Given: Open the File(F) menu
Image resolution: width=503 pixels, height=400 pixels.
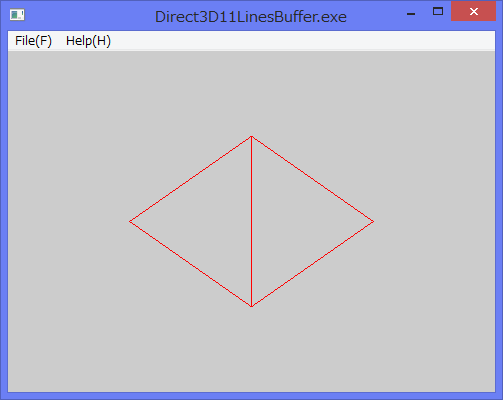Looking at the screenshot, I should point(33,41).
